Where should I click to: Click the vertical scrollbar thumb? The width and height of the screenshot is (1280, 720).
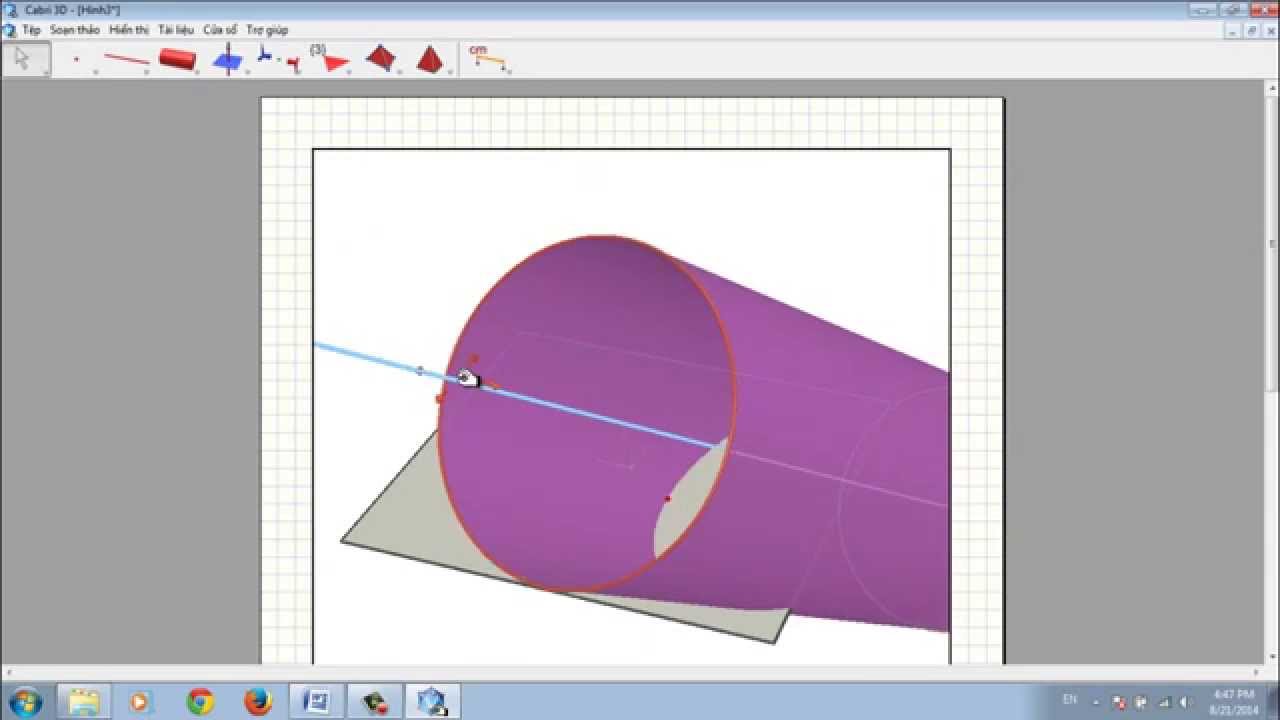1272,245
